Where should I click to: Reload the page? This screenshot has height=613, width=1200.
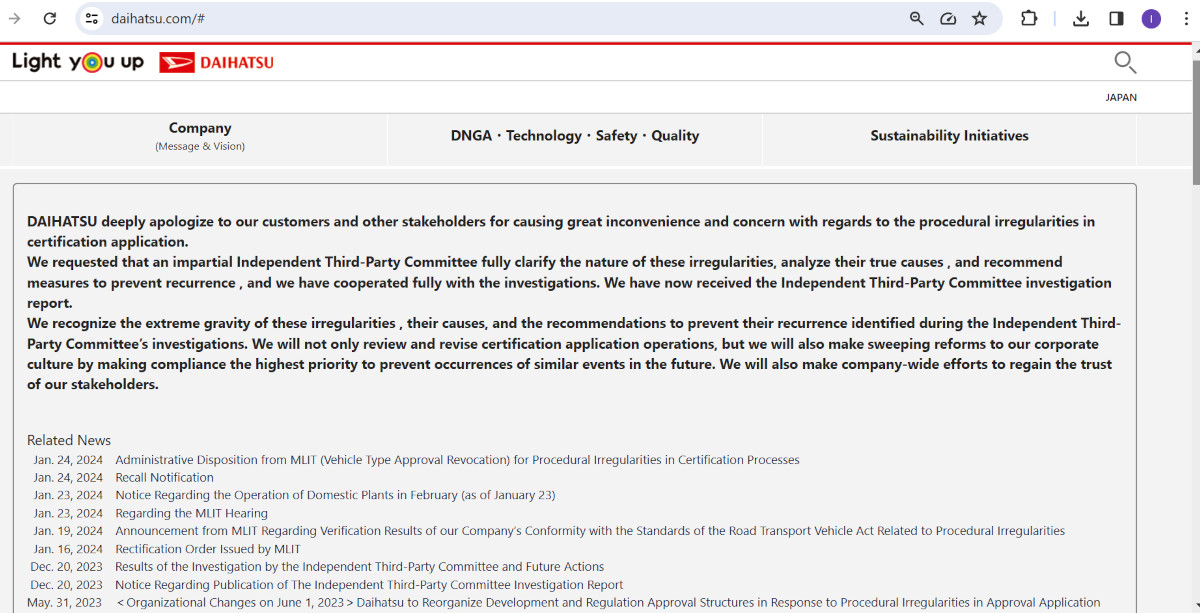pyautogui.click(x=49, y=18)
